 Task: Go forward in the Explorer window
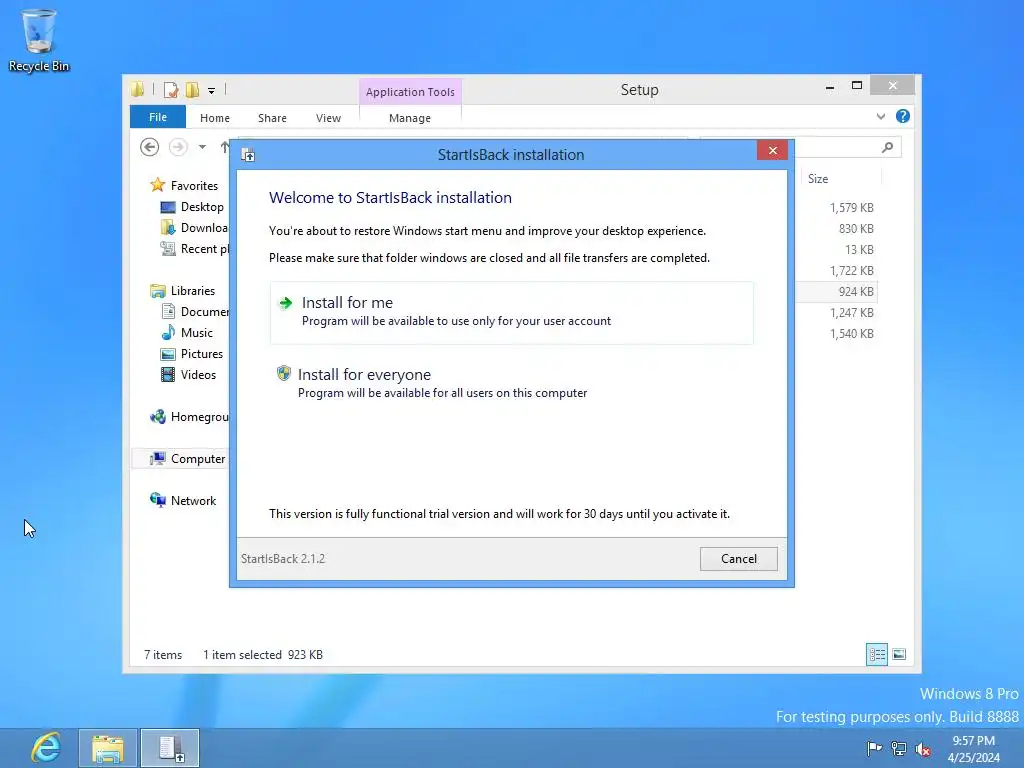(x=178, y=147)
